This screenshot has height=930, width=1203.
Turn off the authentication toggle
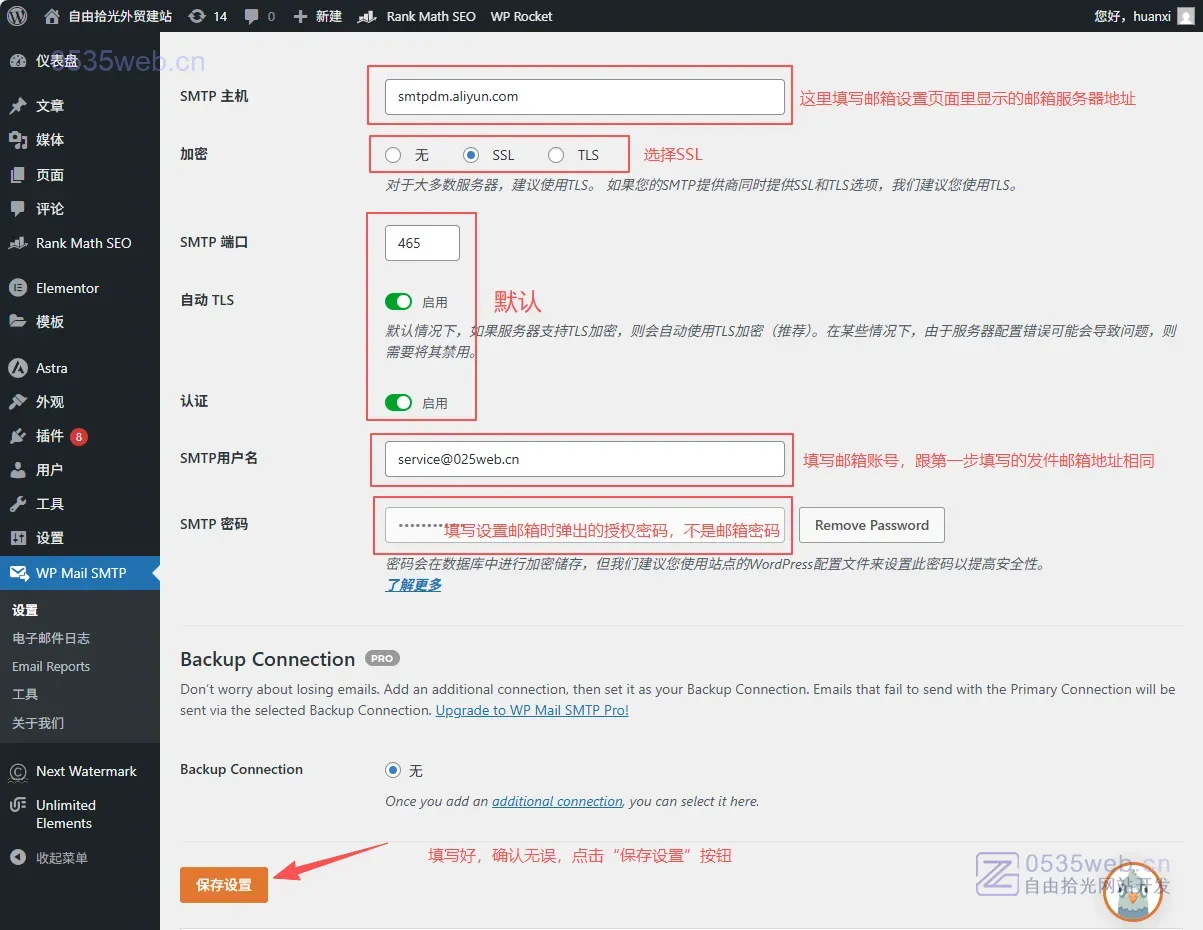coord(398,403)
